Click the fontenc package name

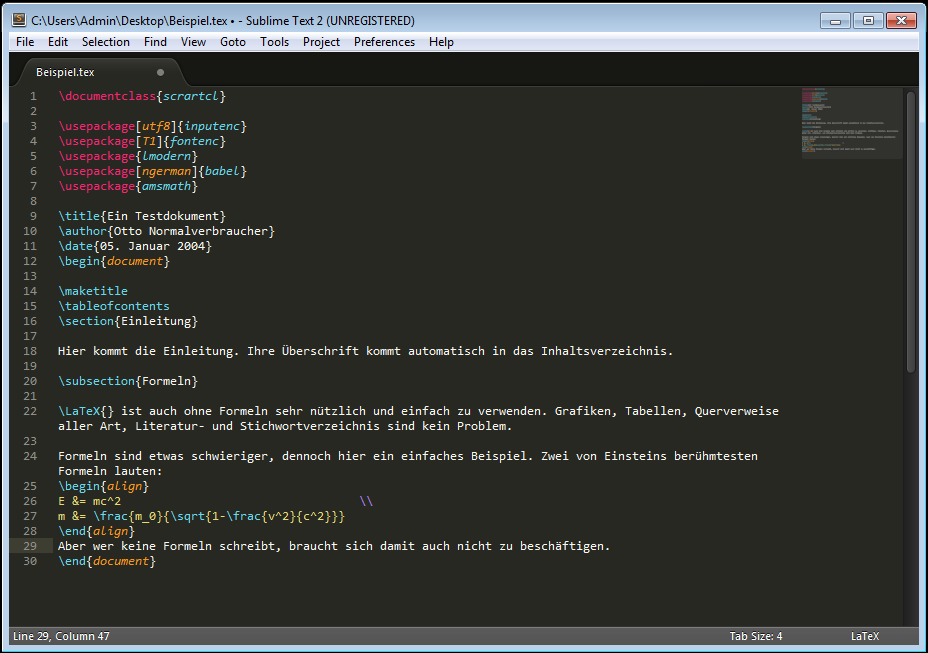[194, 141]
